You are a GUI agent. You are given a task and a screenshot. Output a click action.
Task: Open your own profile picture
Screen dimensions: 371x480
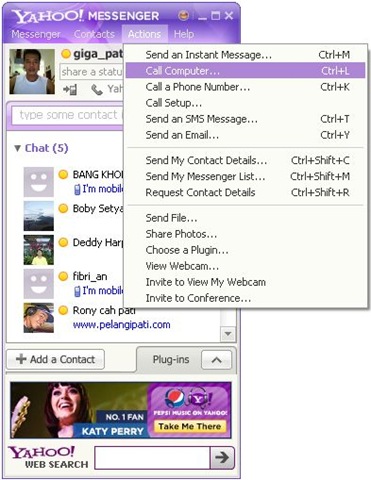pos(32,71)
